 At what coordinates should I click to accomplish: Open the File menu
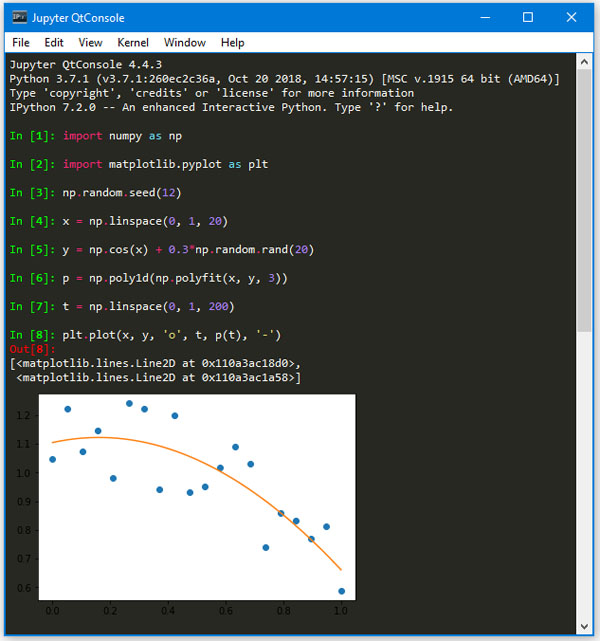coord(21,43)
